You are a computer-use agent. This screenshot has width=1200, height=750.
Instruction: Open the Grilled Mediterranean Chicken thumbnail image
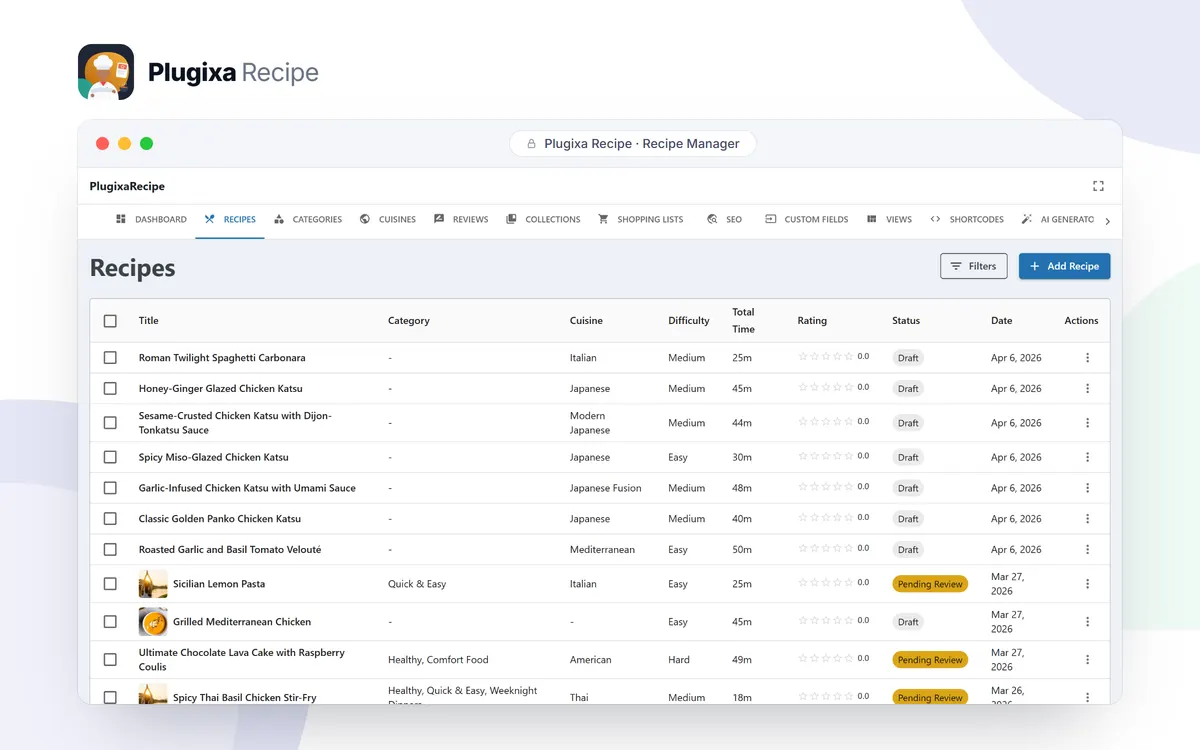[153, 622]
